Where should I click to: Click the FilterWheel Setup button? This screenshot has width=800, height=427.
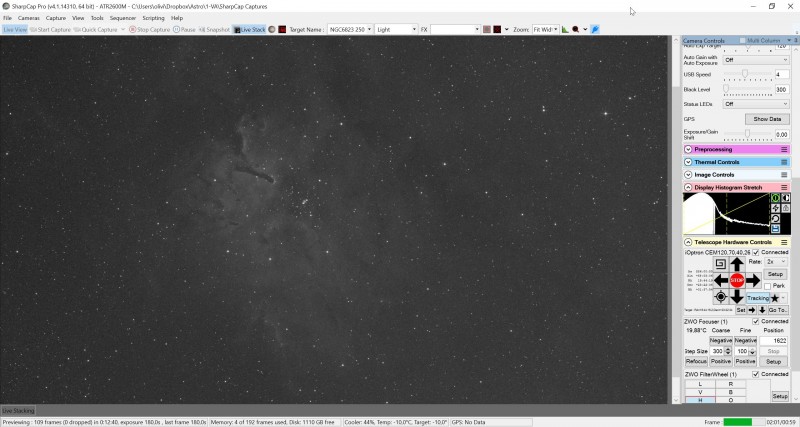coord(780,396)
